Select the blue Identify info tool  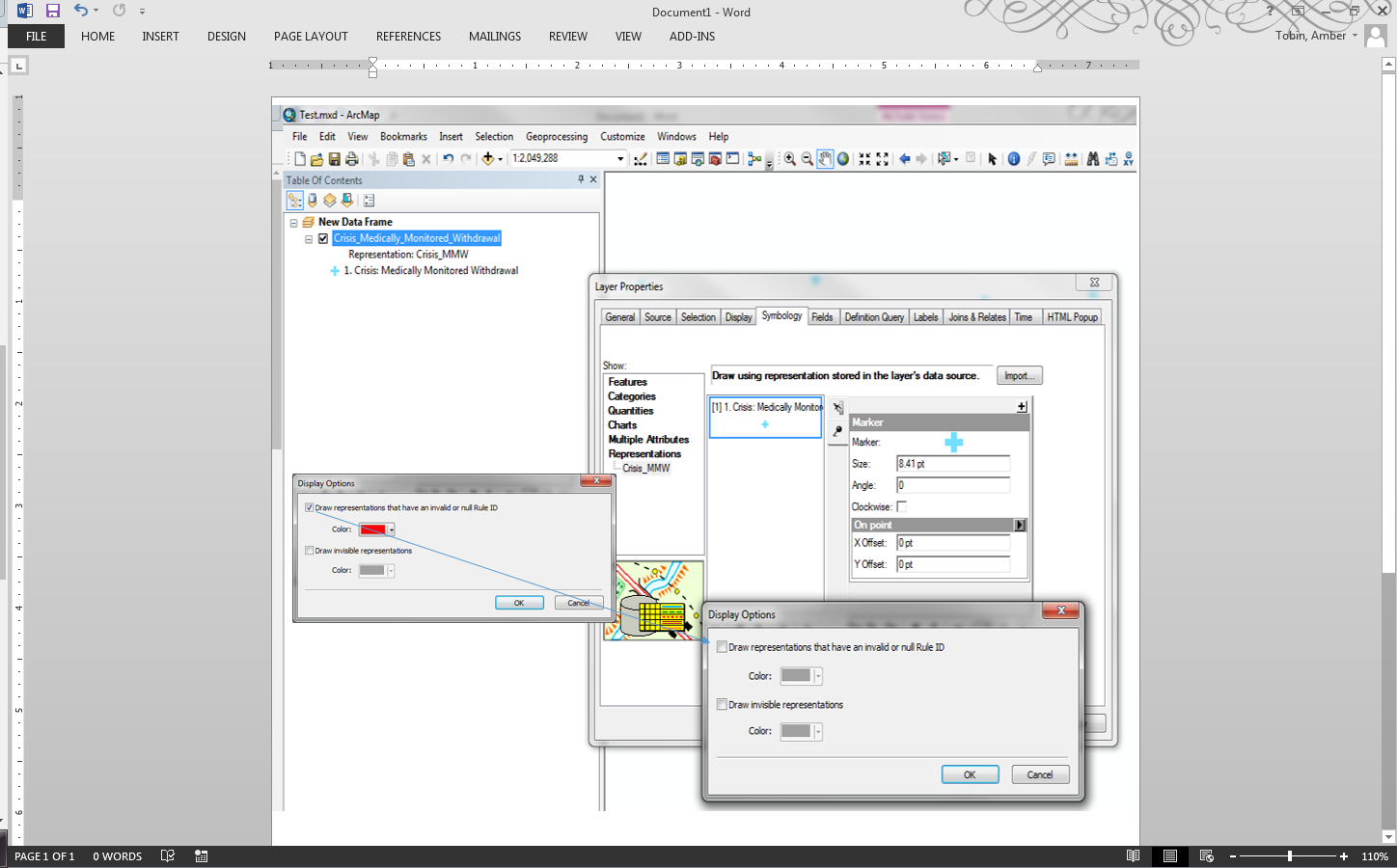tap(1013, 159)
